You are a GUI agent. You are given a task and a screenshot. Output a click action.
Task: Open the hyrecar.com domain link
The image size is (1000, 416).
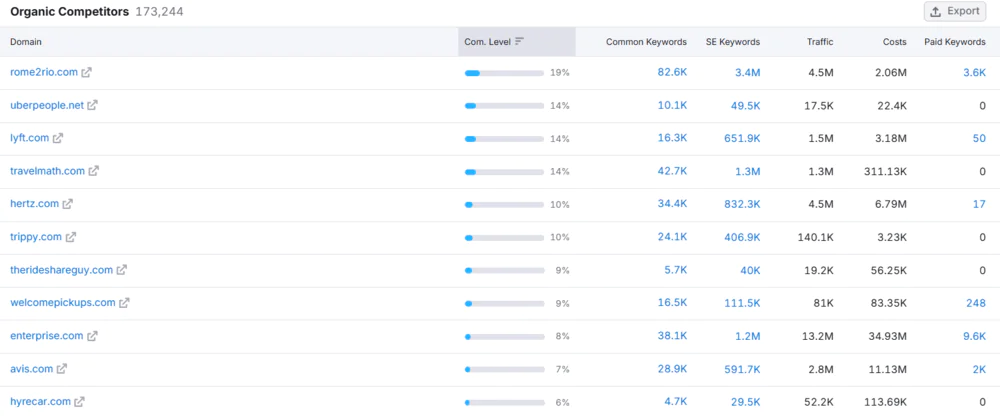(x=41, y=402)
